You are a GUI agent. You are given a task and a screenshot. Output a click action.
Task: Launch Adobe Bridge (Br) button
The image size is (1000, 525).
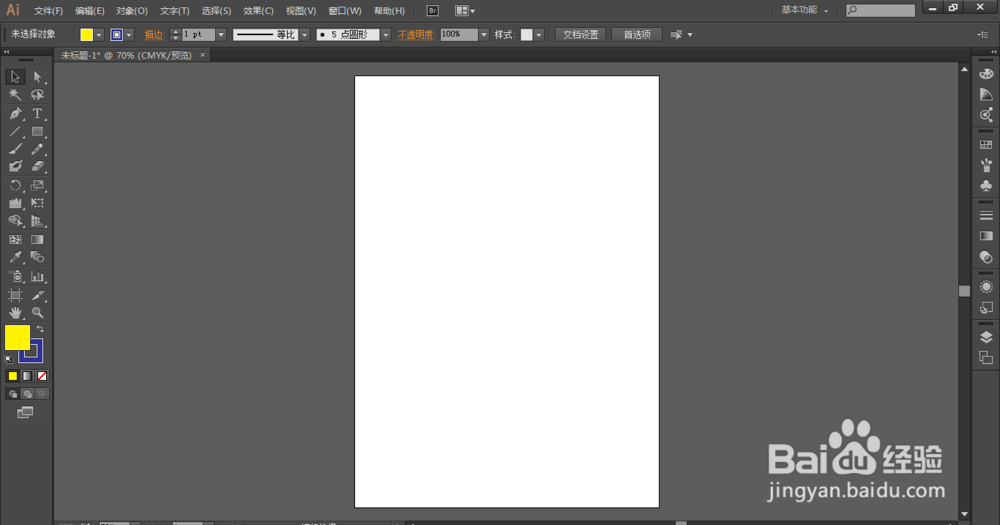coord(432,11)
